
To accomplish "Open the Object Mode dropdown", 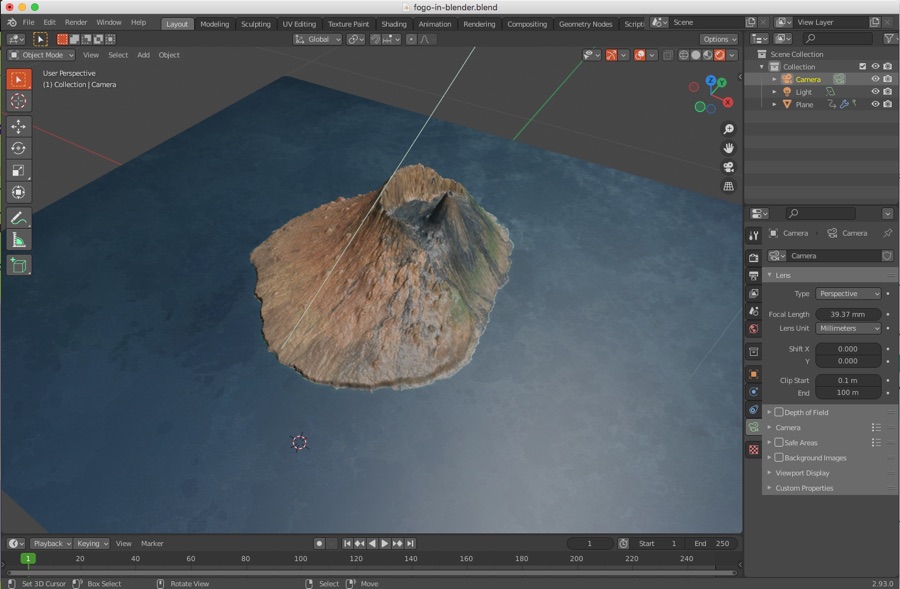I will click(40, 55).
